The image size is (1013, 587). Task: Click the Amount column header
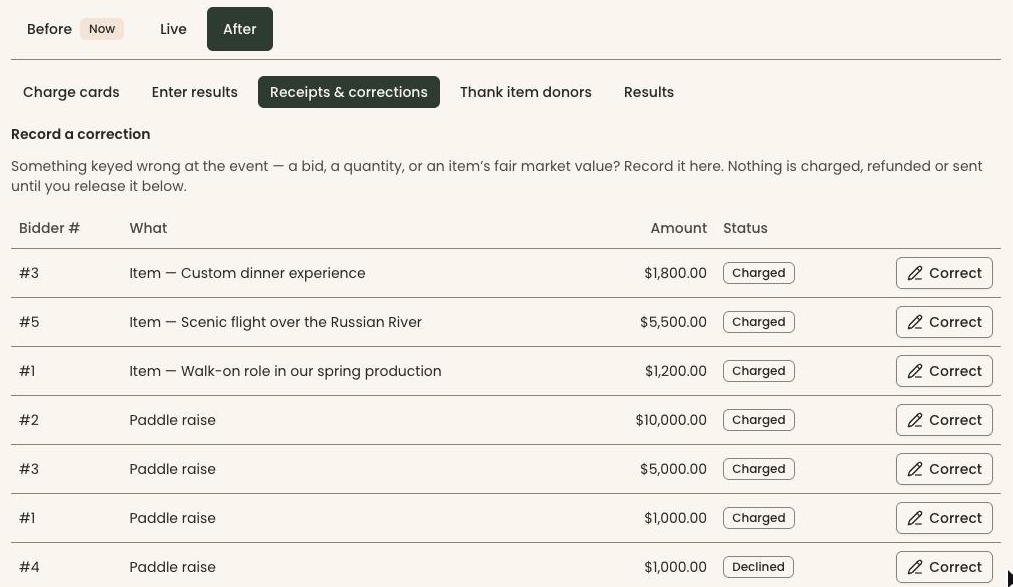pyautogui.click(x=678, y=228)
